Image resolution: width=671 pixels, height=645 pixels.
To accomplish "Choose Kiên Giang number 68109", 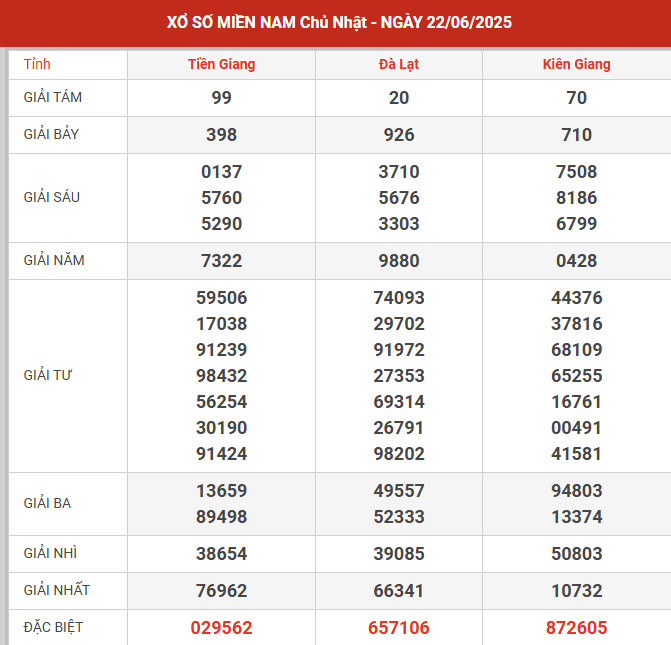I will [576, 350].
